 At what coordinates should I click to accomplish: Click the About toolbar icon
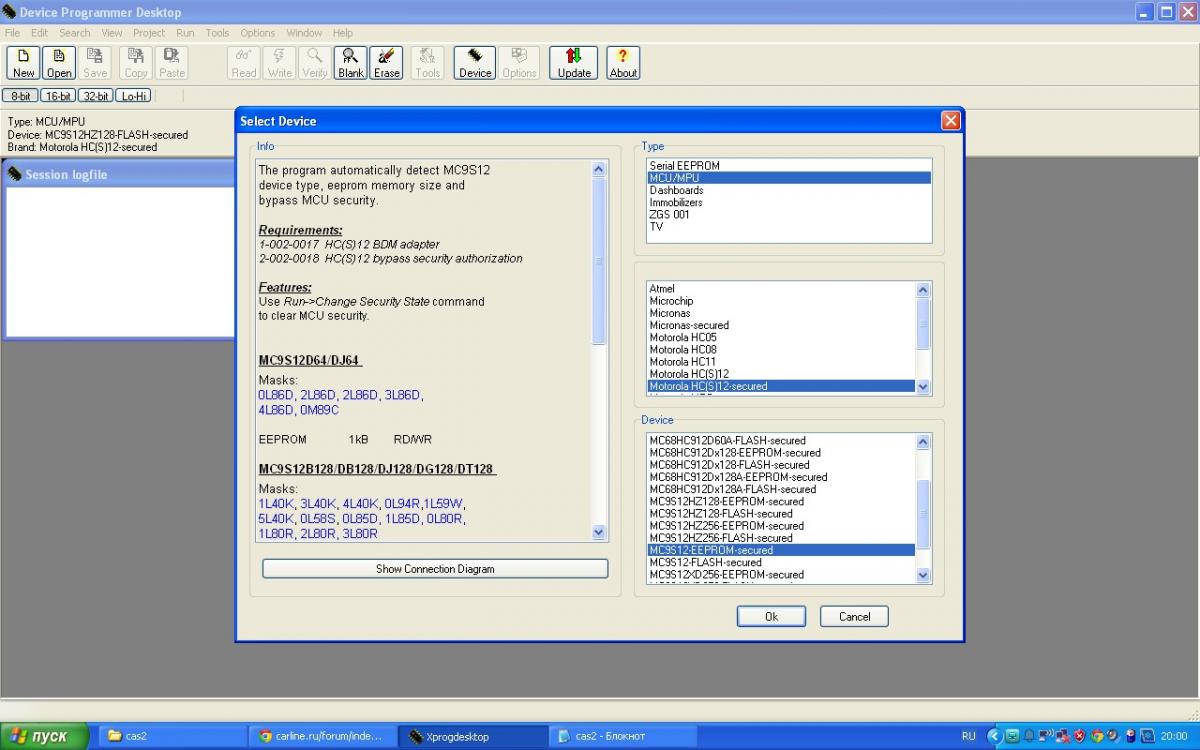(x=623, y=62)
